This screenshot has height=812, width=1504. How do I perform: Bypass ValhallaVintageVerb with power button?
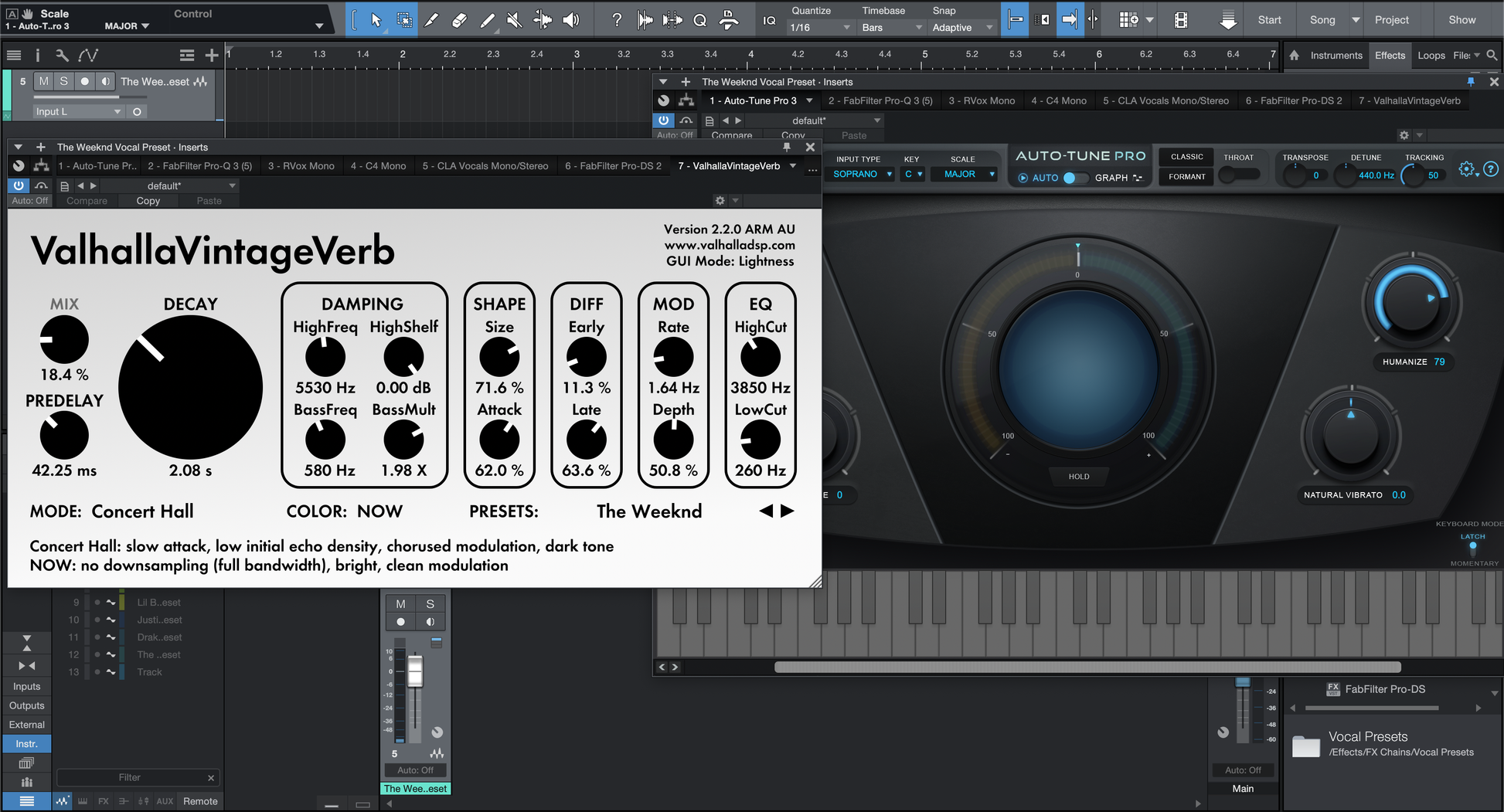[19, 185]
